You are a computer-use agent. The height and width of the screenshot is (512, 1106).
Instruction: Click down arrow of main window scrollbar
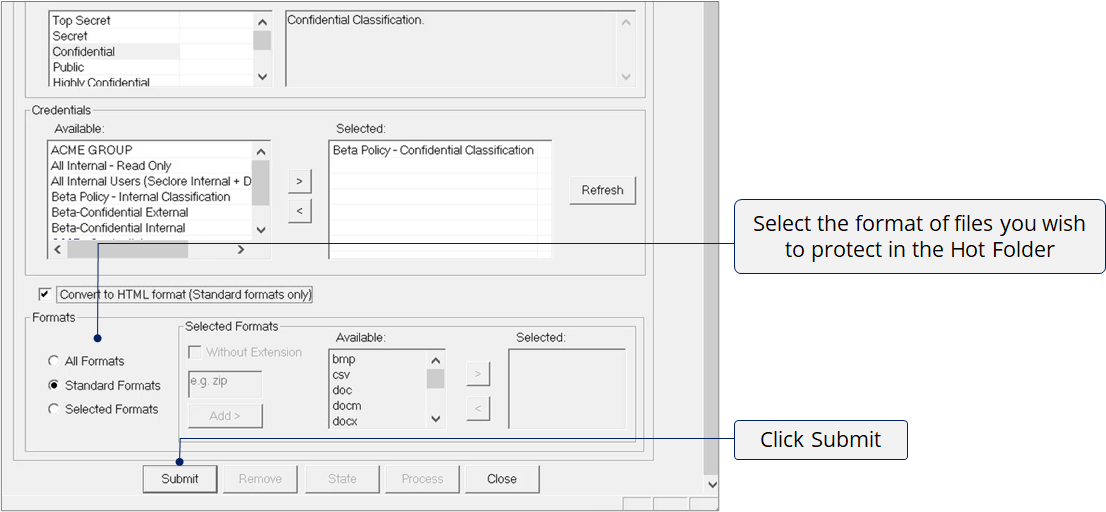click(x=711, y=484)
